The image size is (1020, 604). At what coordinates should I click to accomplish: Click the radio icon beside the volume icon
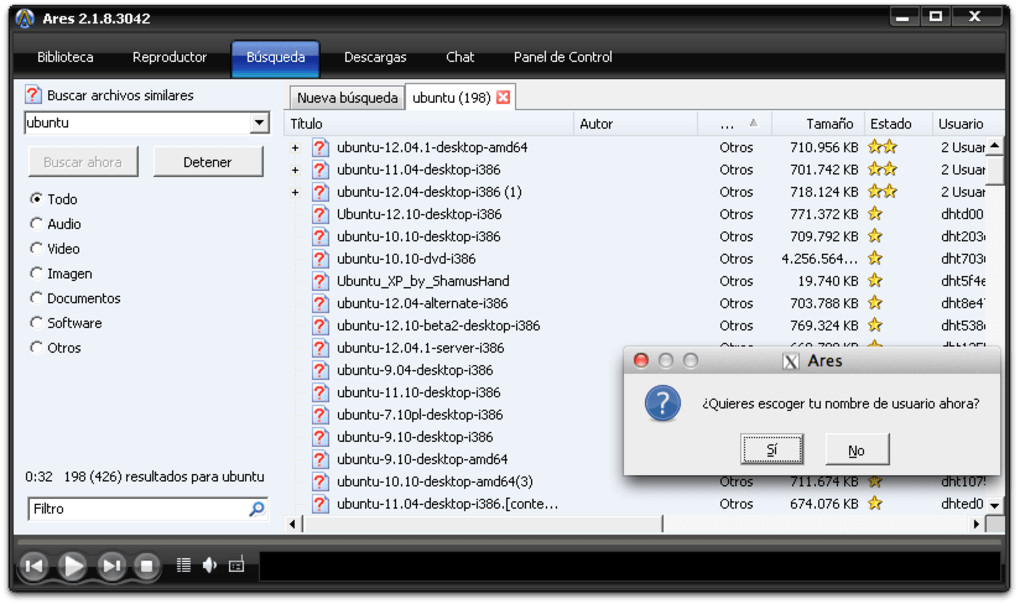(x=236, y=565)
